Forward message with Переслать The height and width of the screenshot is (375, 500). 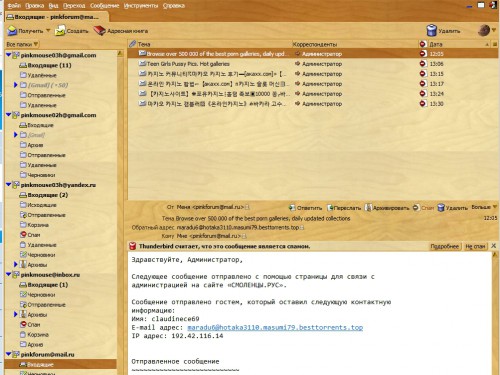[344, 208]
